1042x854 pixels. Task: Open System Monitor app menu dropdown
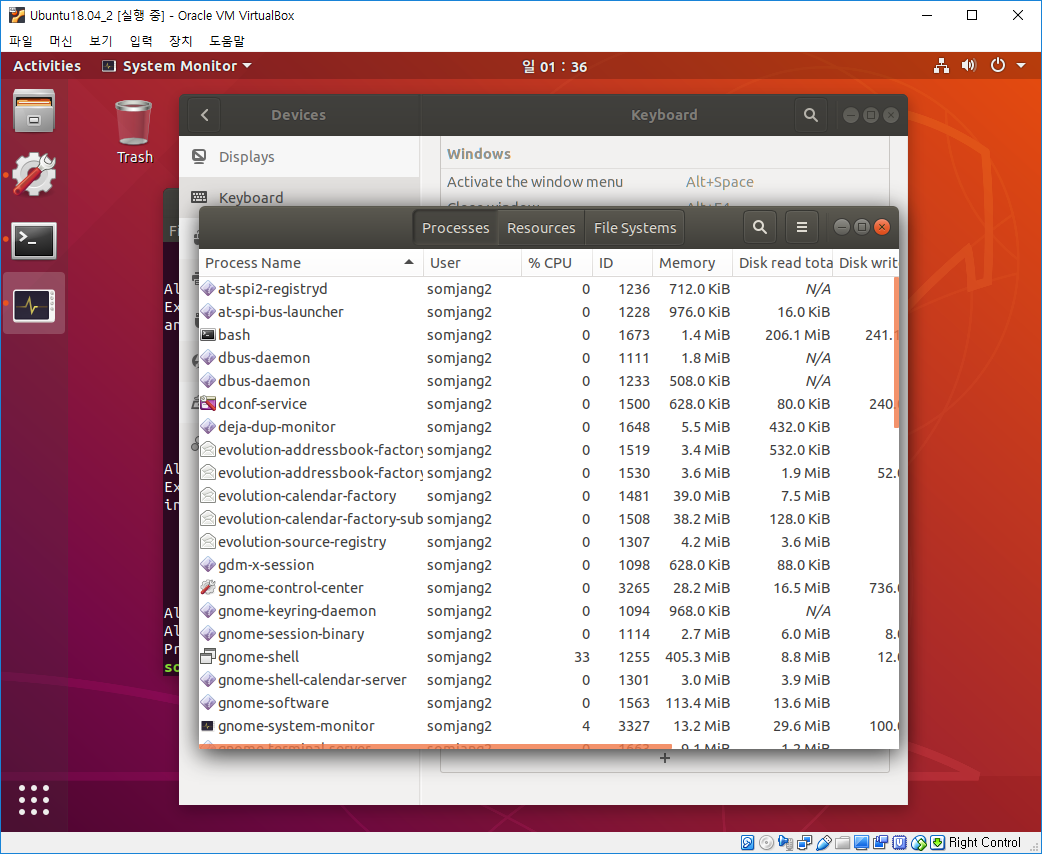[177, 66]
